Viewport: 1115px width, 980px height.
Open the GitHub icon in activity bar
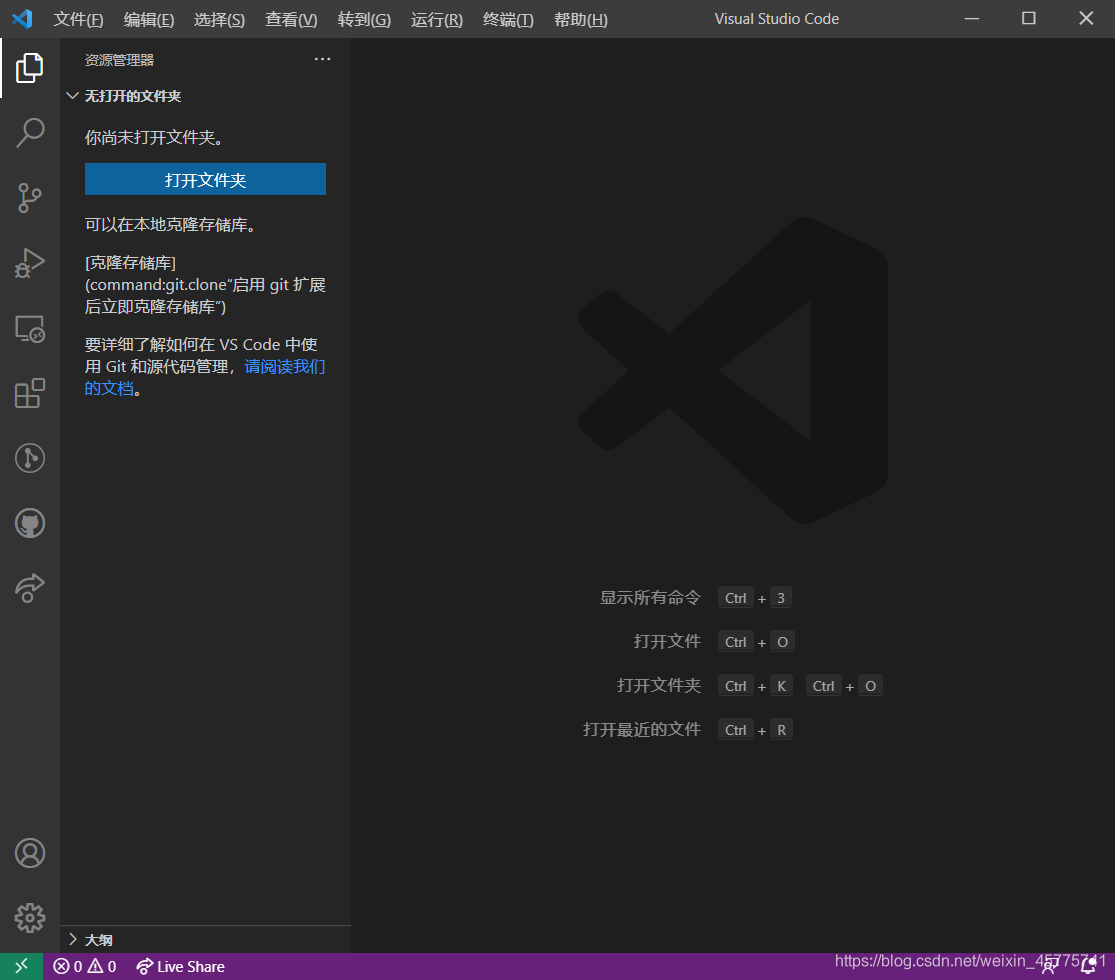click(30, 523)
